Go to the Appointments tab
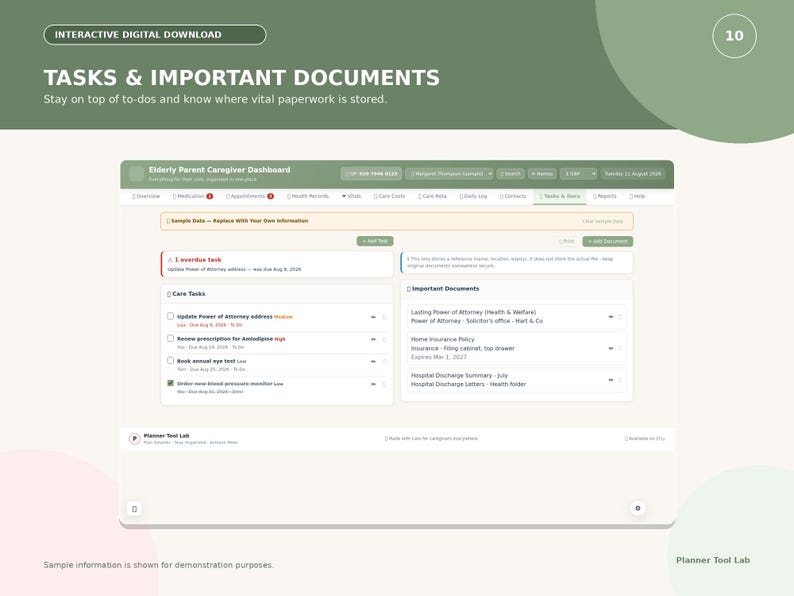 pos(250,196)
